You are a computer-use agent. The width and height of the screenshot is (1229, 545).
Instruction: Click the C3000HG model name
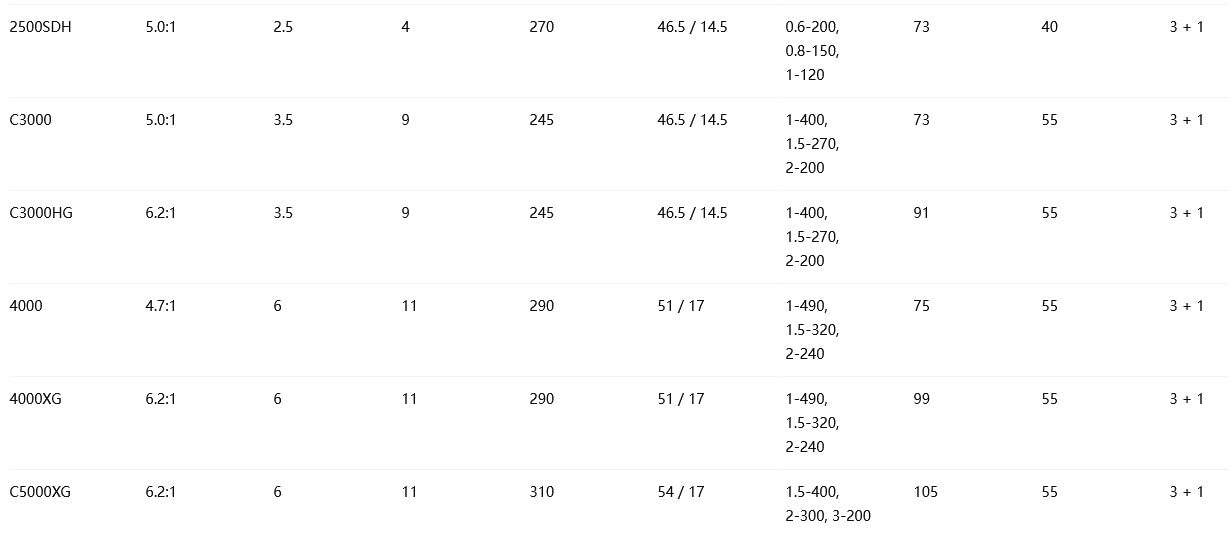point(41,213)
